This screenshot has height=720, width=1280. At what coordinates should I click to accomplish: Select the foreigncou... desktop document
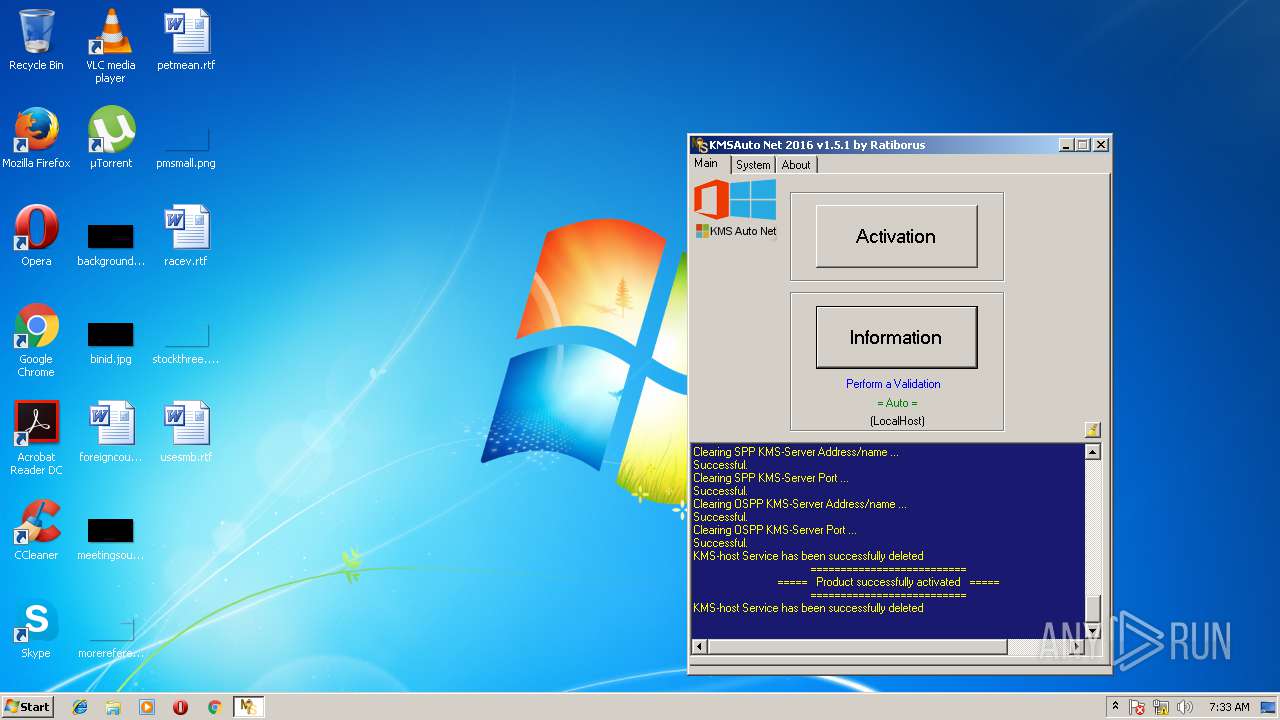point(110,432)
